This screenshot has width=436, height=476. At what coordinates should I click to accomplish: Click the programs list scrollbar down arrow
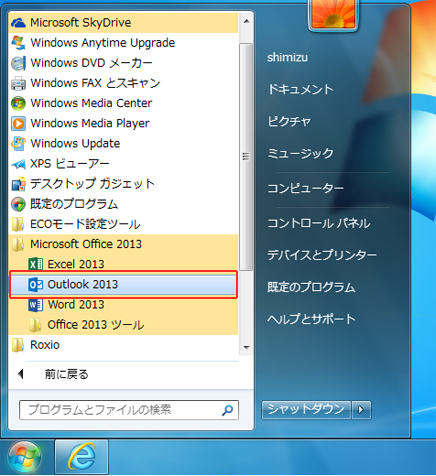pyautogui.click(x=246, y=347)
